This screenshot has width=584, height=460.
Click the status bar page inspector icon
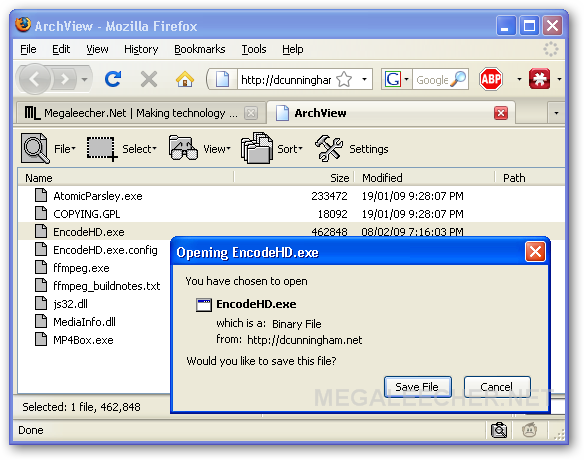tap(499, 430)
